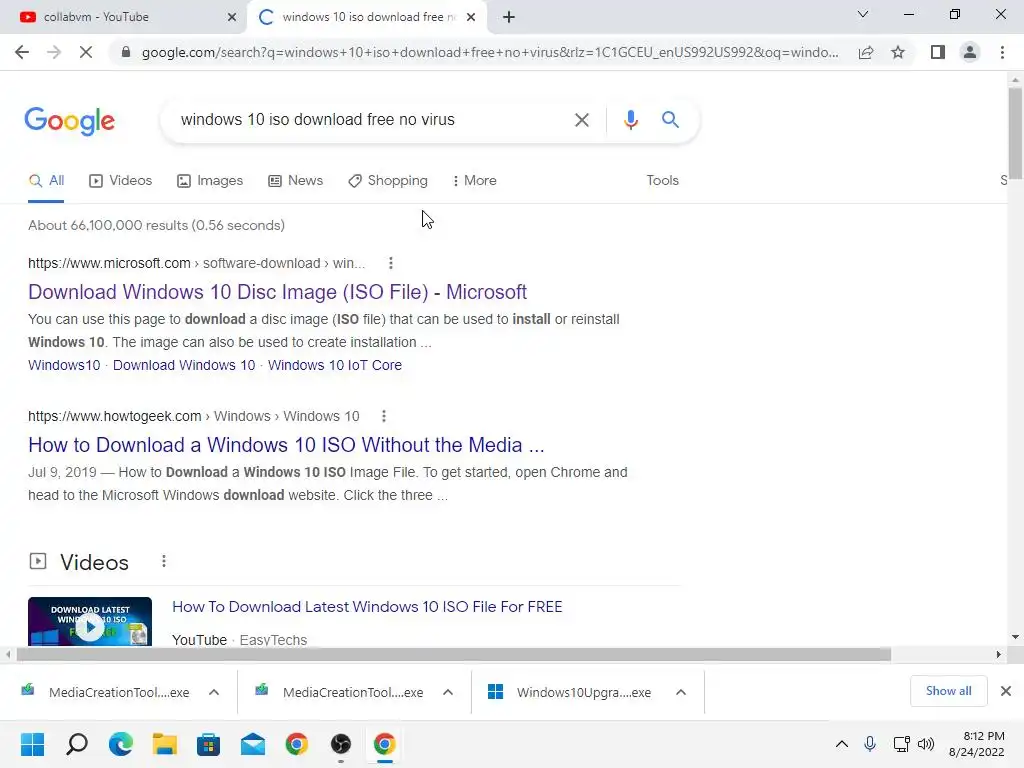The height and width of the screenshot is (768, 1024).
Task: Open first MediaCreationTool exe download
Action: pyautogui.click(x=105, y=692)
